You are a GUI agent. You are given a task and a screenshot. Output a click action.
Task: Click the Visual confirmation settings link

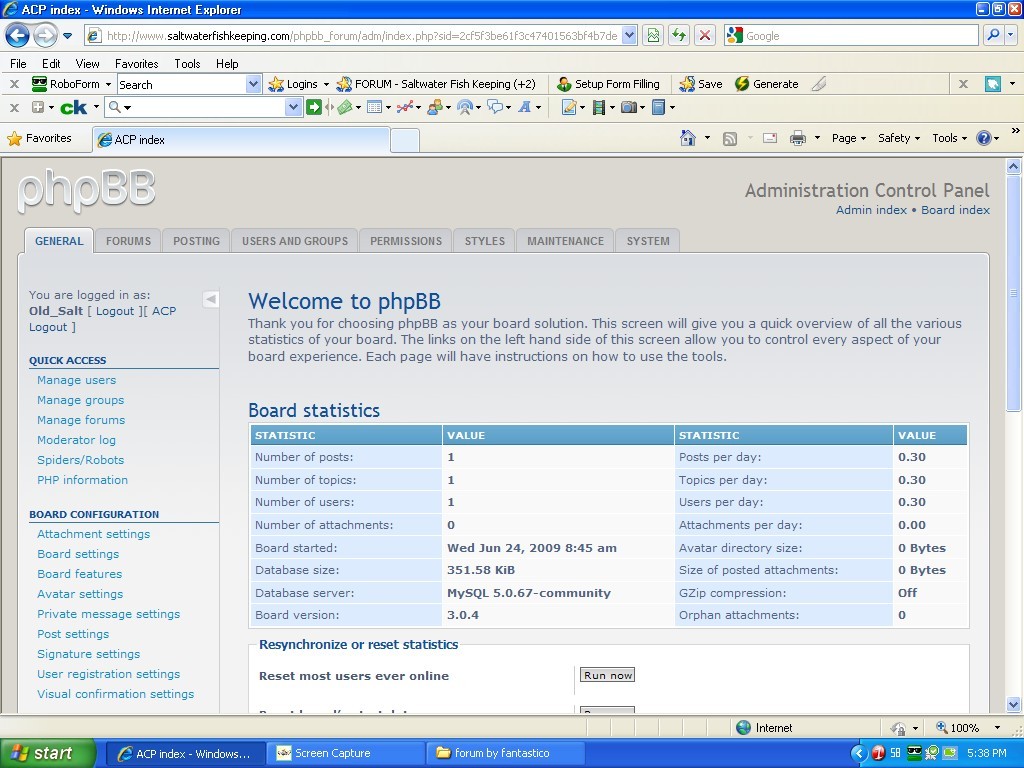coord(116,694)
